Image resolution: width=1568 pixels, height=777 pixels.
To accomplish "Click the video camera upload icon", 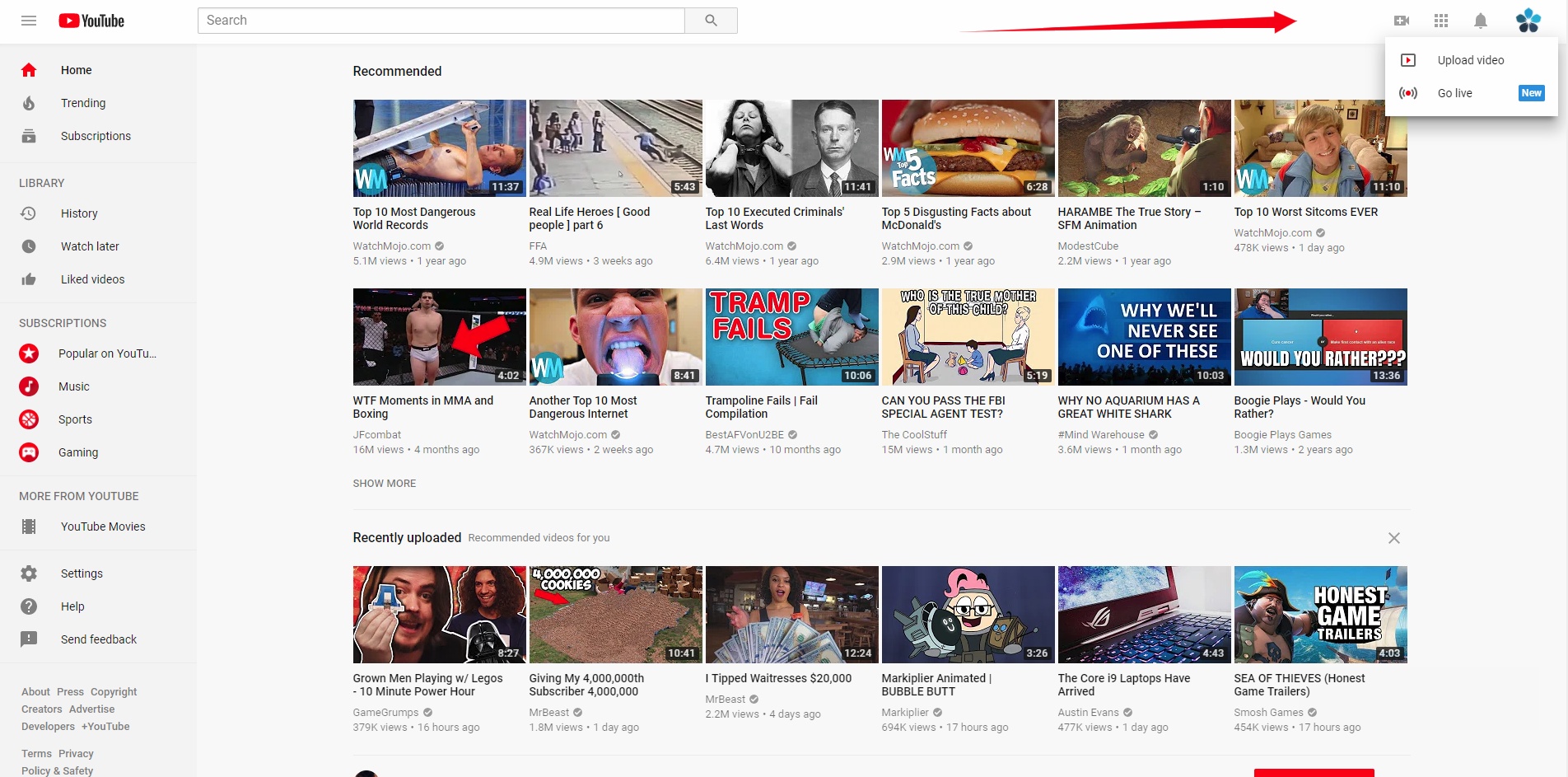I will coord(1401,20).
